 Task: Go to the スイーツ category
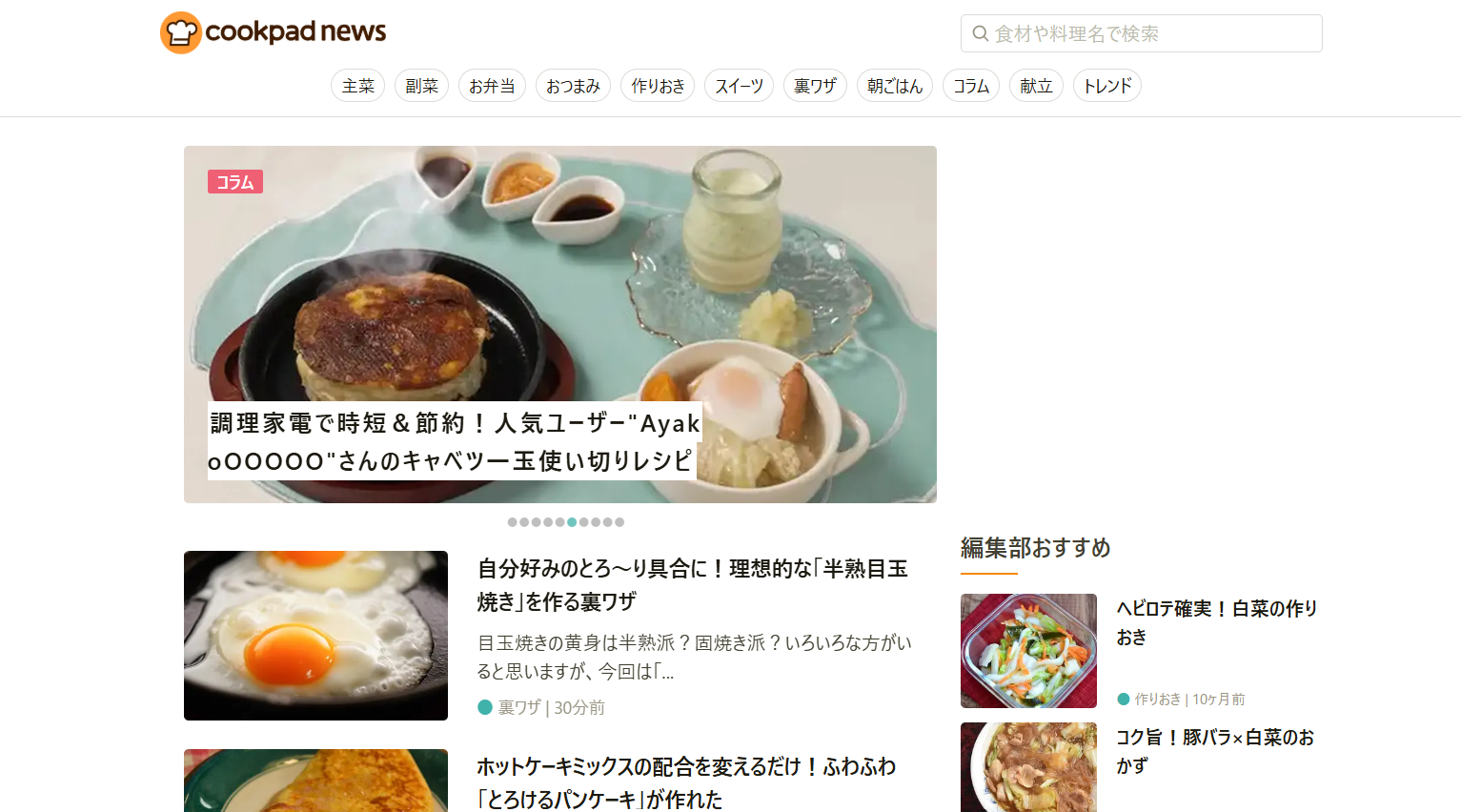(739, 86)
